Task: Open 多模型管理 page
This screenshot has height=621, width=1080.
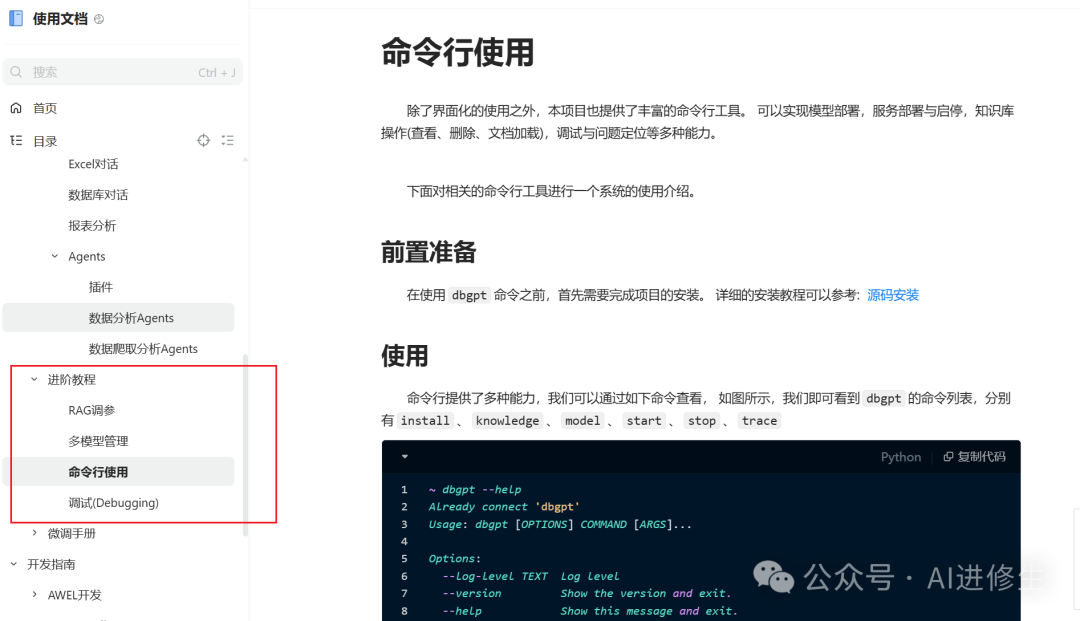Action: coord(98,441)
